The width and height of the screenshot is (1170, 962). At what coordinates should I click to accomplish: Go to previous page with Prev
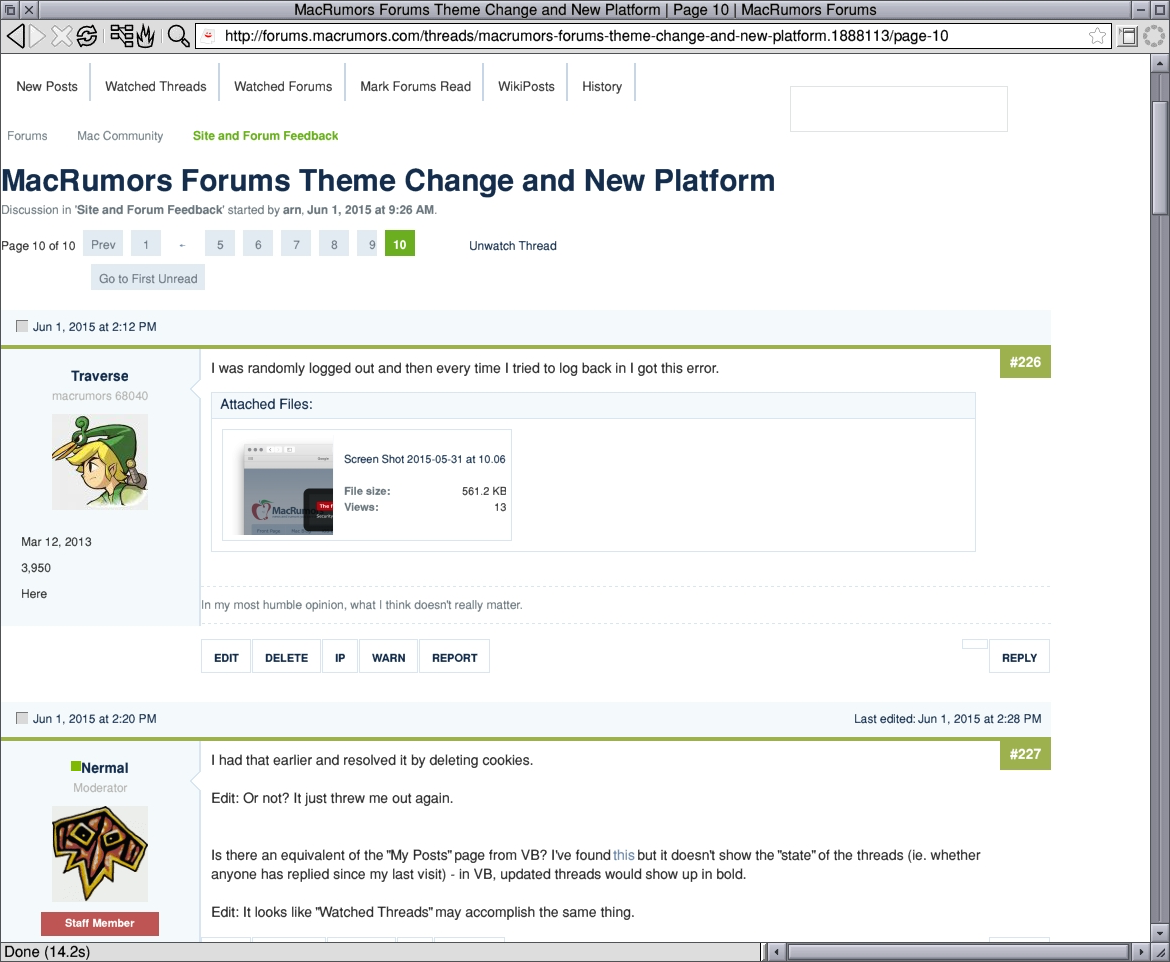103,244
